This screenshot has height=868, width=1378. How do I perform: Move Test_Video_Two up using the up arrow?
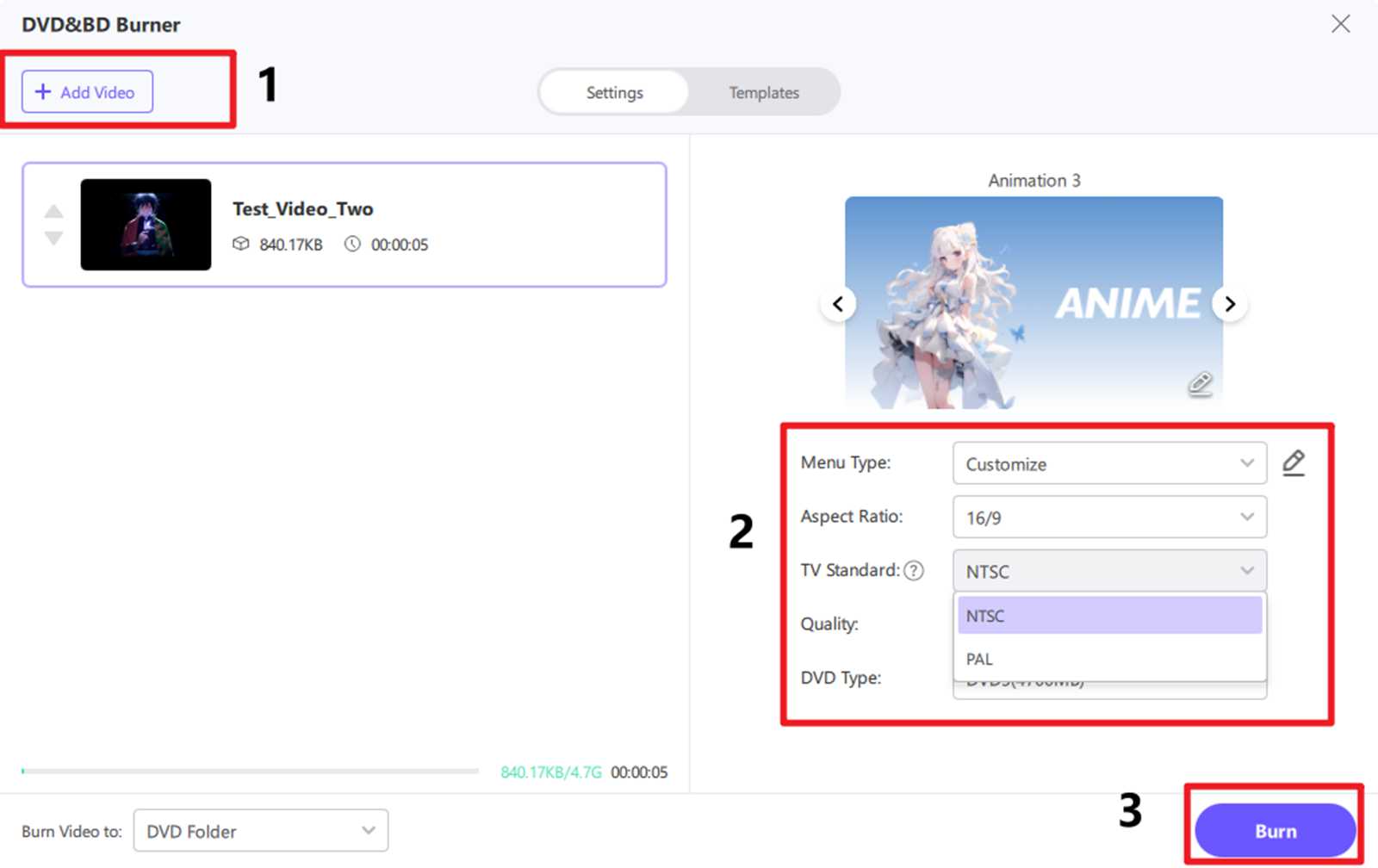pos(53,211)
